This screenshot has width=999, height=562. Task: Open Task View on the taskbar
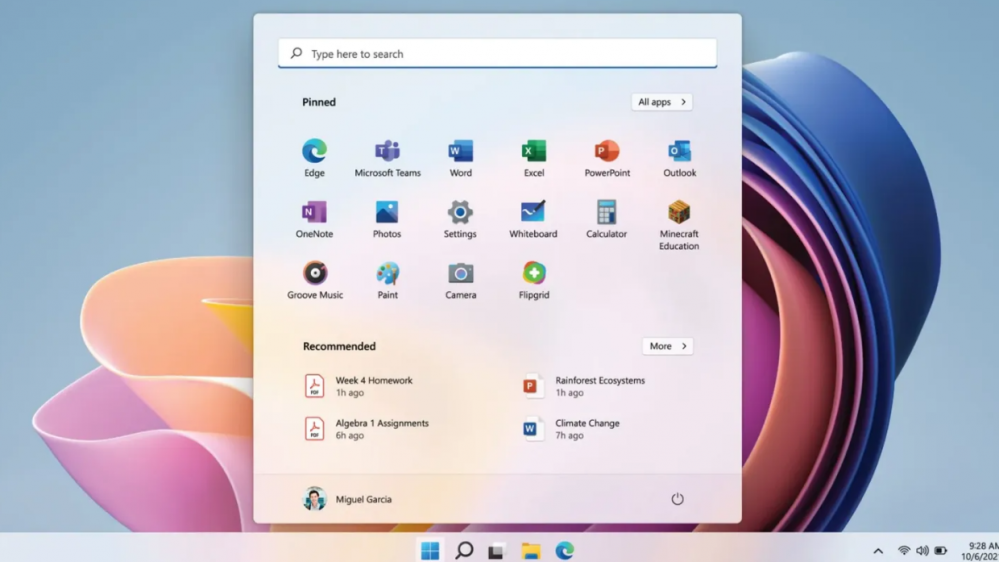pyautogui.click(x=496, y=550)
